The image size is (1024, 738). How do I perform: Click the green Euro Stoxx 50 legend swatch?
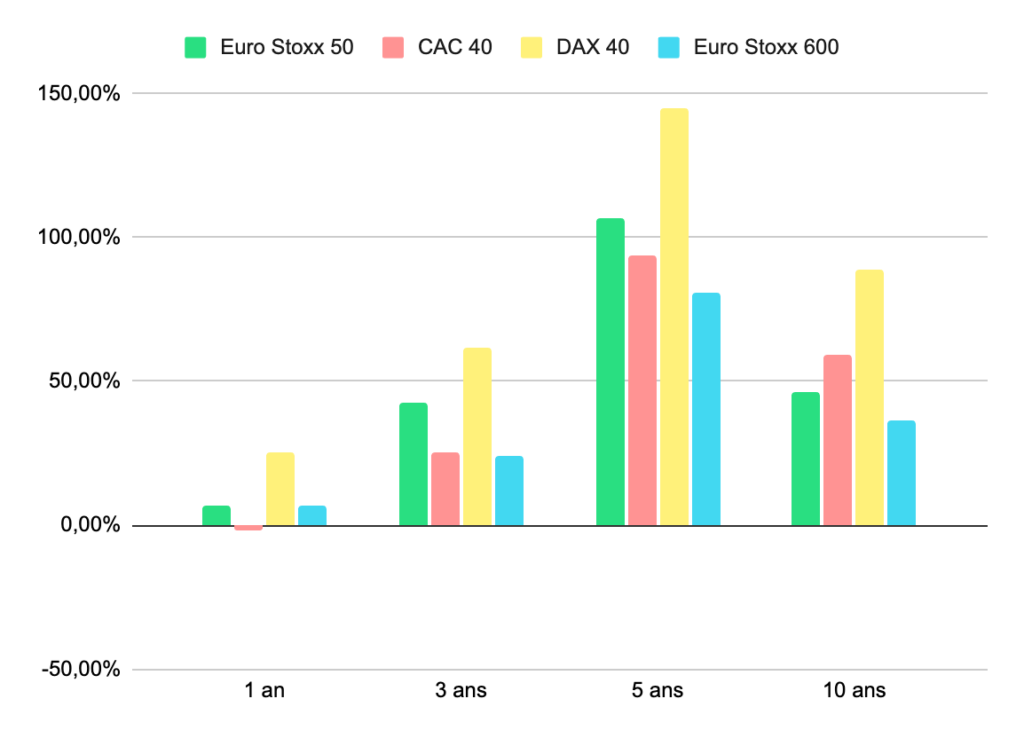tap(195, 48)
